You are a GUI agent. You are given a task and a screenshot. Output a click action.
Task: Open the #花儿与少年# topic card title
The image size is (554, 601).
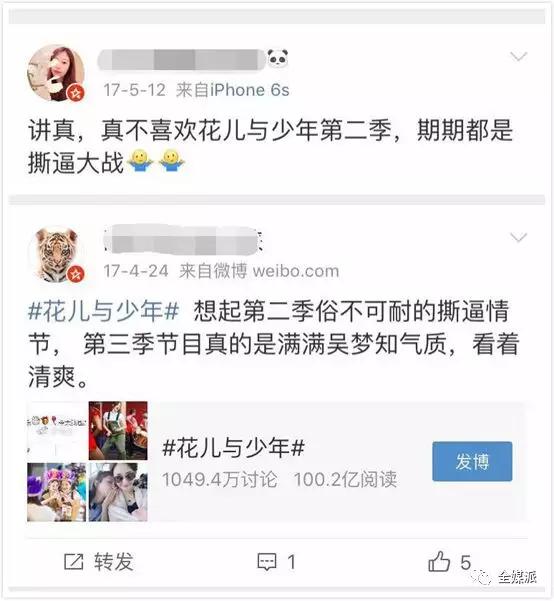[233, 447]
